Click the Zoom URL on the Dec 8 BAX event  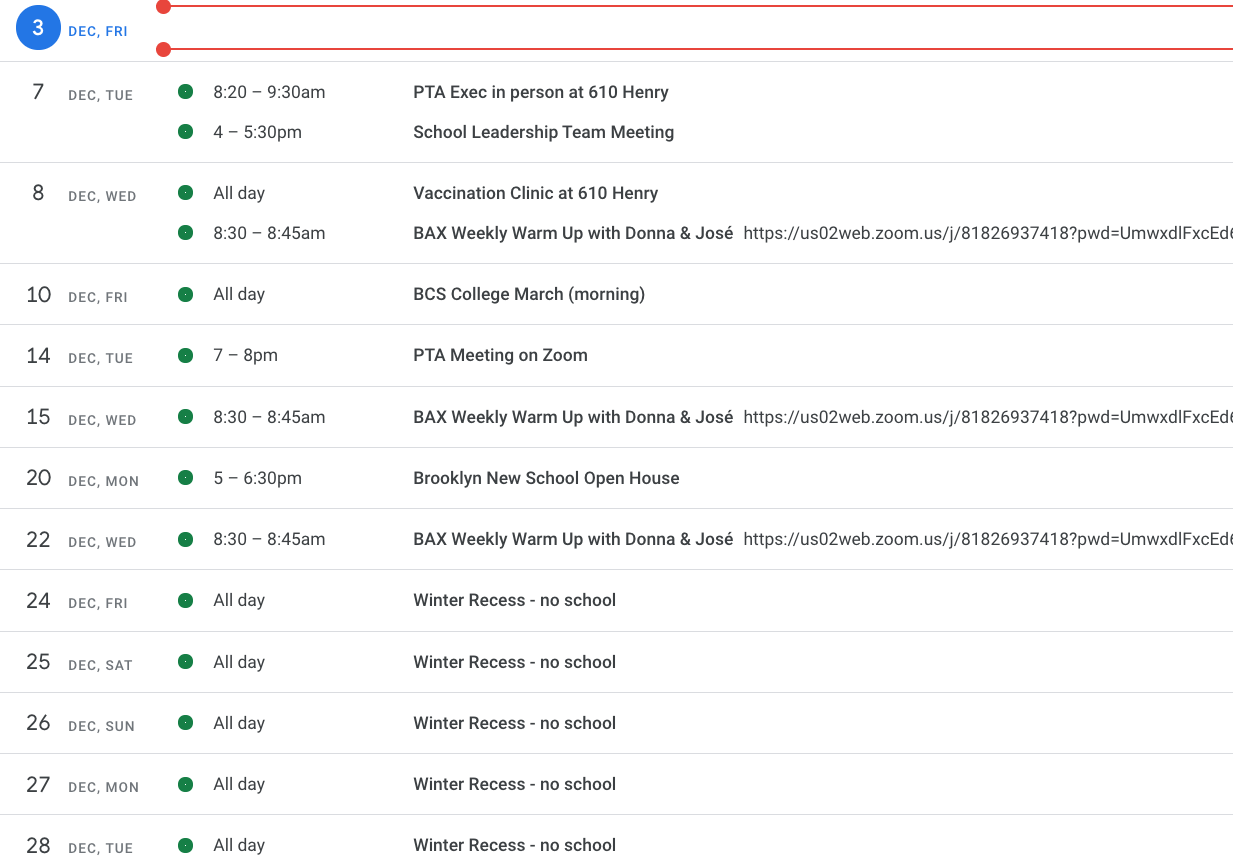[x=987, y=233]
